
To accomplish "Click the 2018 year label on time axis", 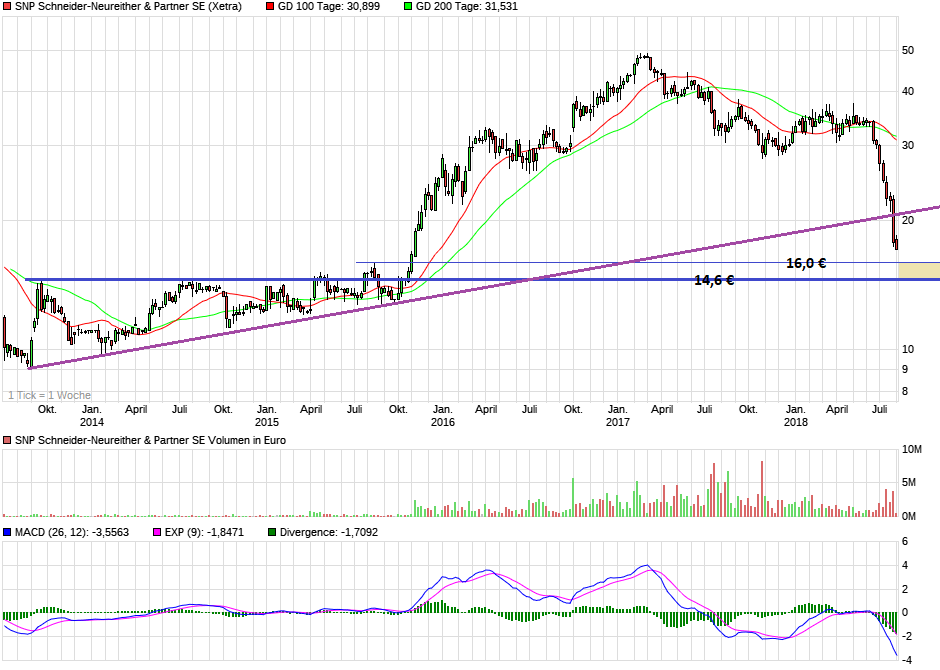I will point(796,422).
